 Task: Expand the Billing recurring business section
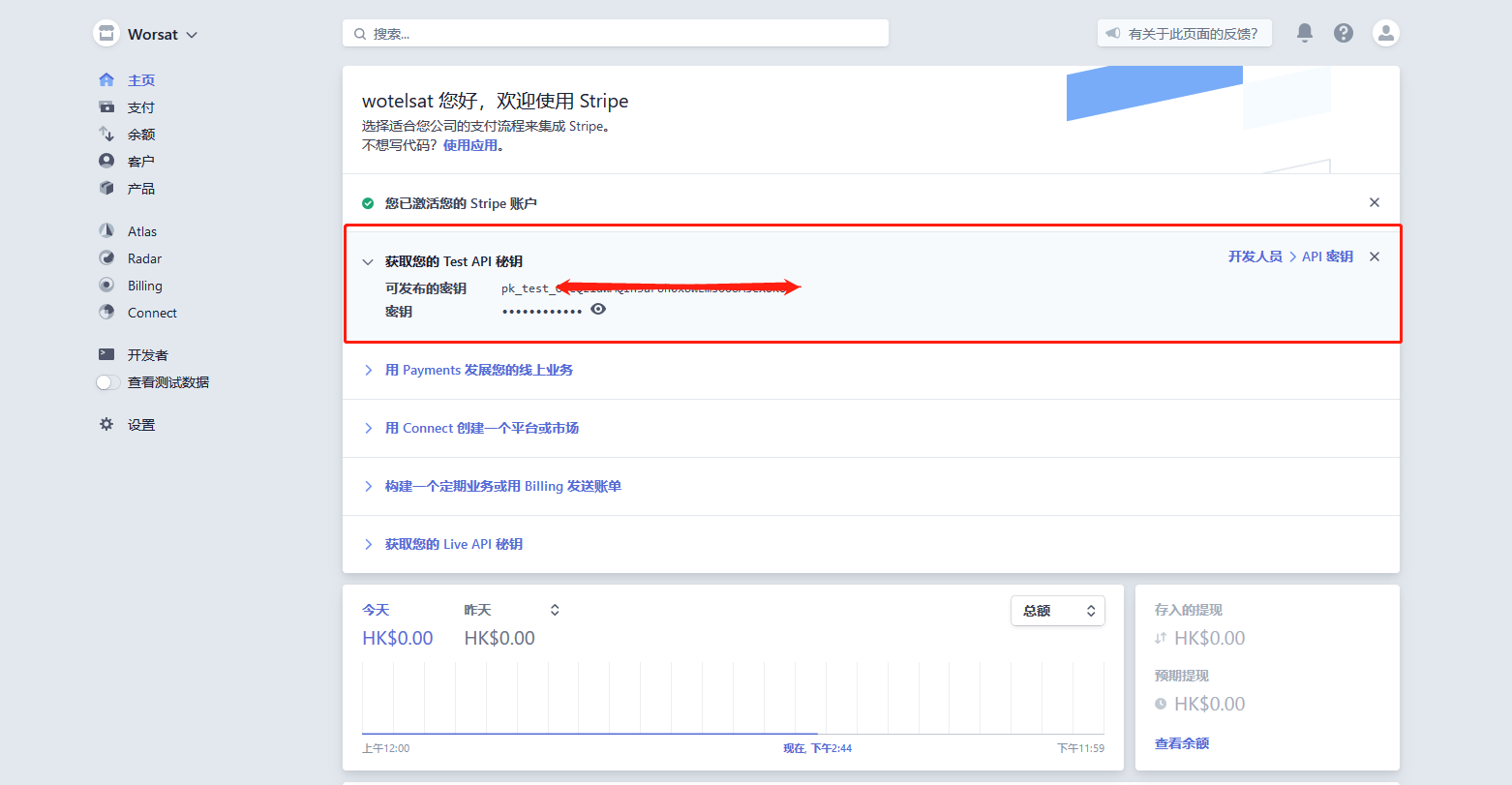[x=368, y=486]
